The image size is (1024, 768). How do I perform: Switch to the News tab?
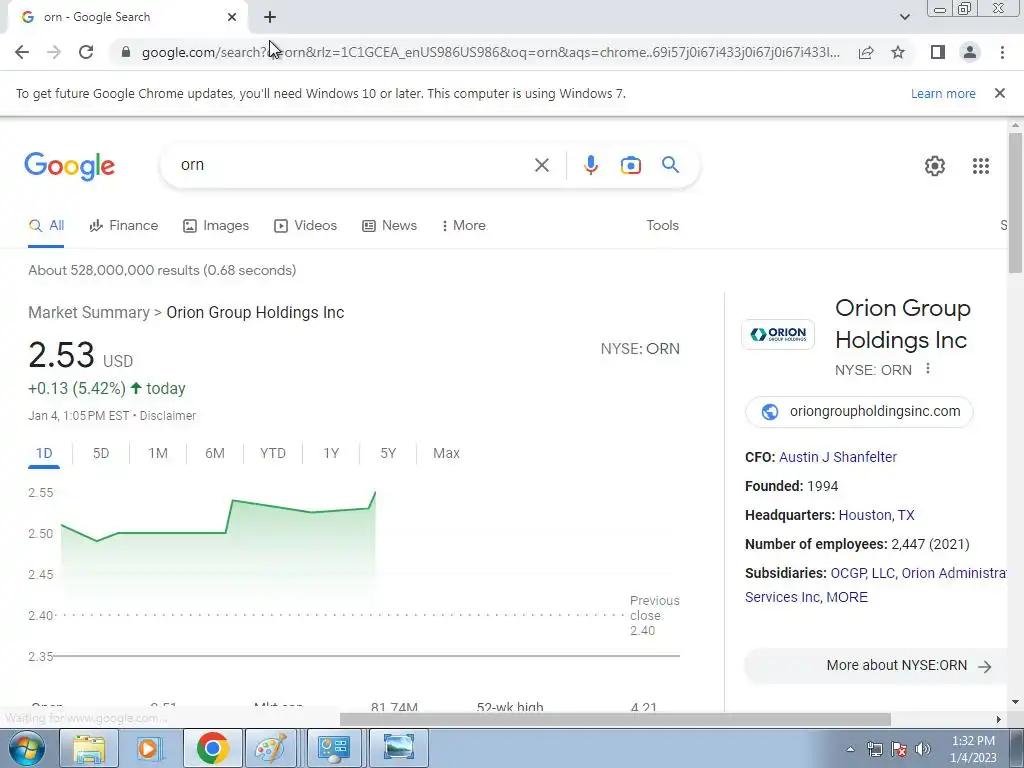click(389, 226)
